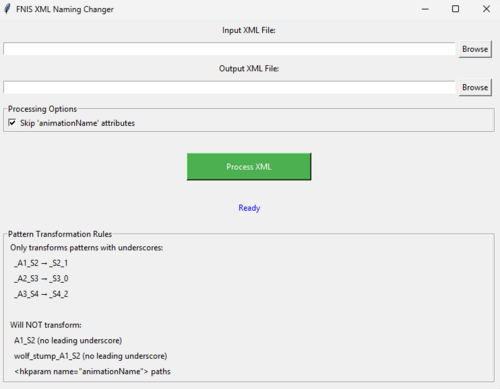Browse for the output XML file
The width and height of the screenshot is (500, 389).
coord(475,88)
